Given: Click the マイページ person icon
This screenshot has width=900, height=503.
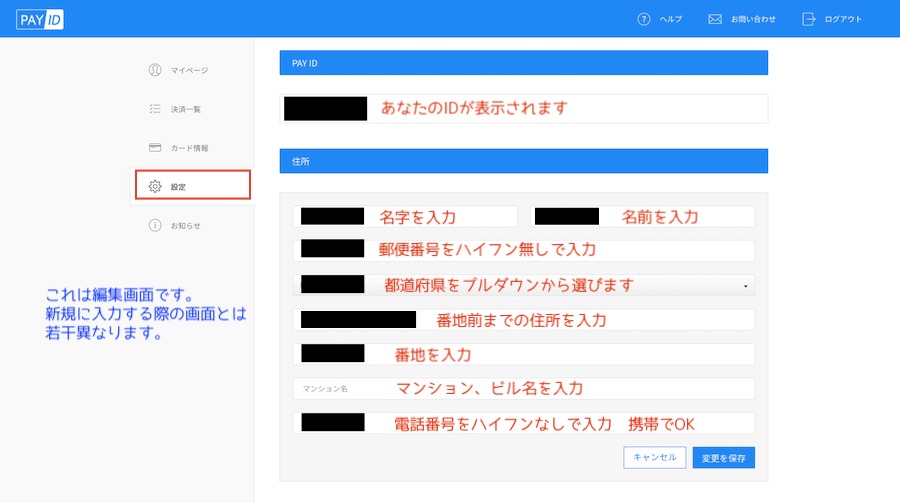Looking at the screenshot, I should (x=155, y=70).
